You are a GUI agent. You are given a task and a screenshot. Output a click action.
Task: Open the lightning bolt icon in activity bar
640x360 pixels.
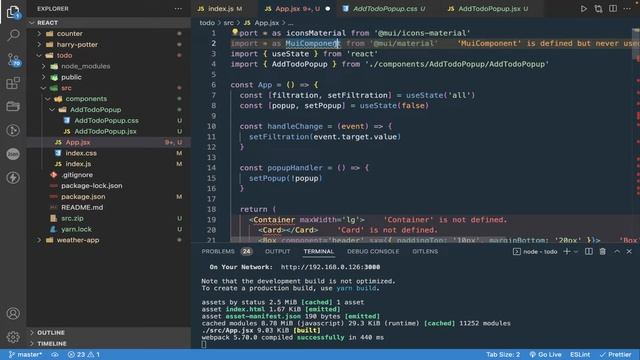click(x=13, y=178)
